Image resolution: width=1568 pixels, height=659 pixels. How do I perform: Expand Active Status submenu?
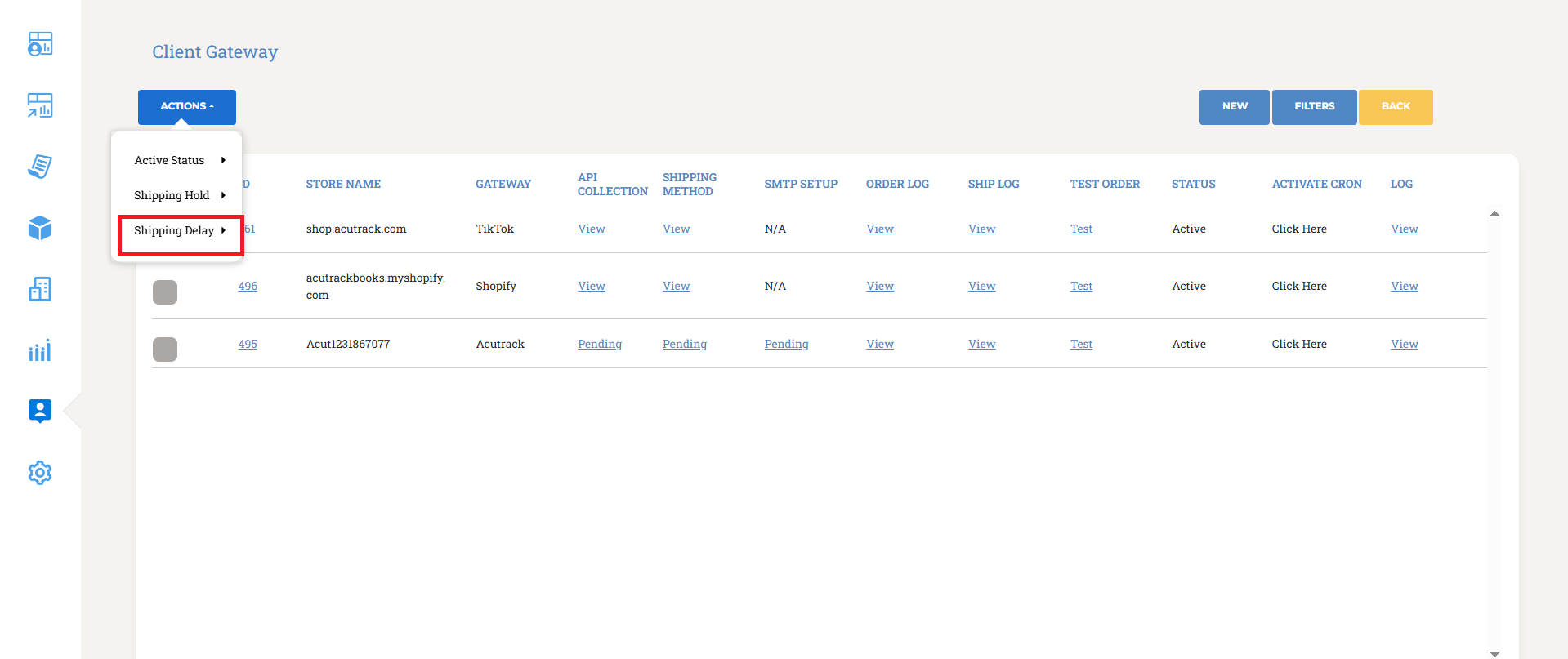tap(179, 160)
